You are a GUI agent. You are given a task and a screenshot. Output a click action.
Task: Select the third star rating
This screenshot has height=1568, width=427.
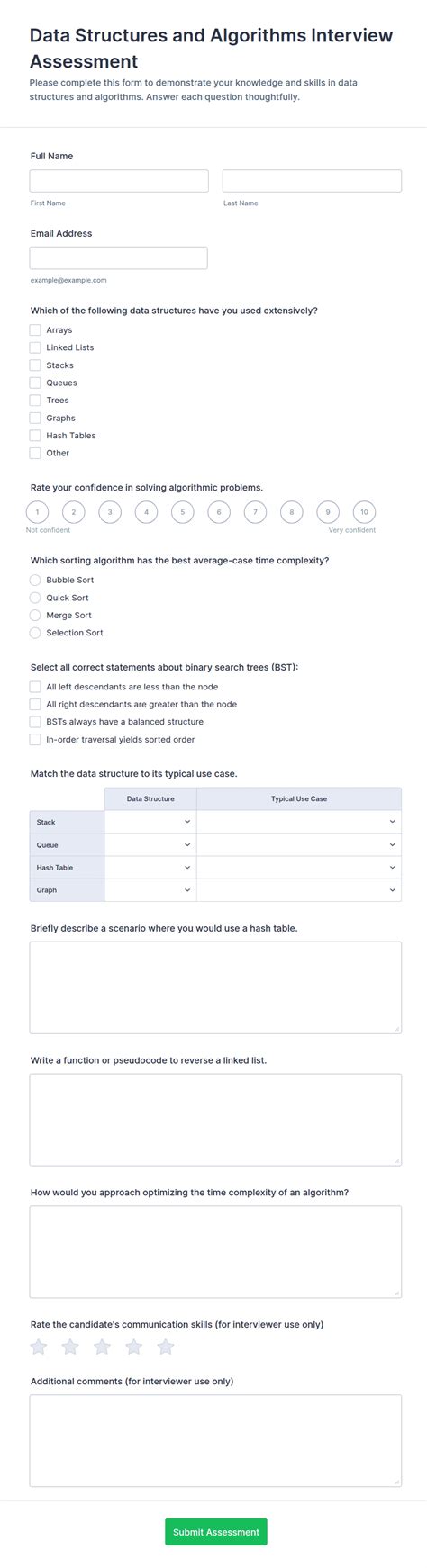pyautogui.click(x=102, y=1347)
